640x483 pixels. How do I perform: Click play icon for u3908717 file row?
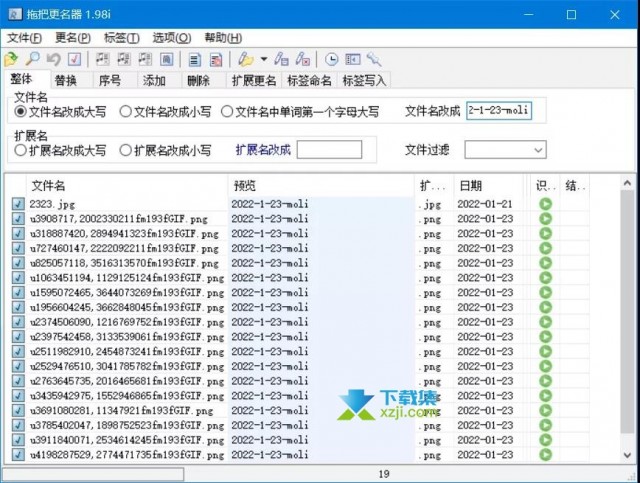point(545,218)
